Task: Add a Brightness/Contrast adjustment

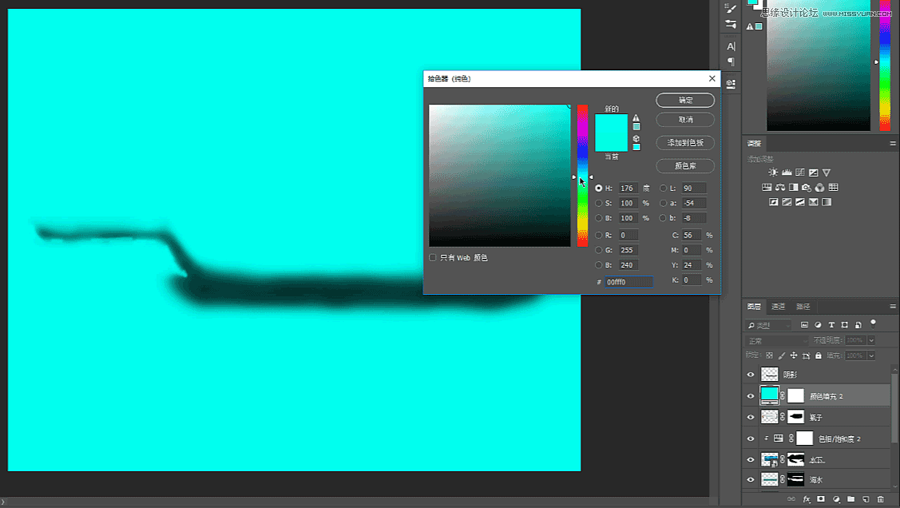Action: coord(773,172)
